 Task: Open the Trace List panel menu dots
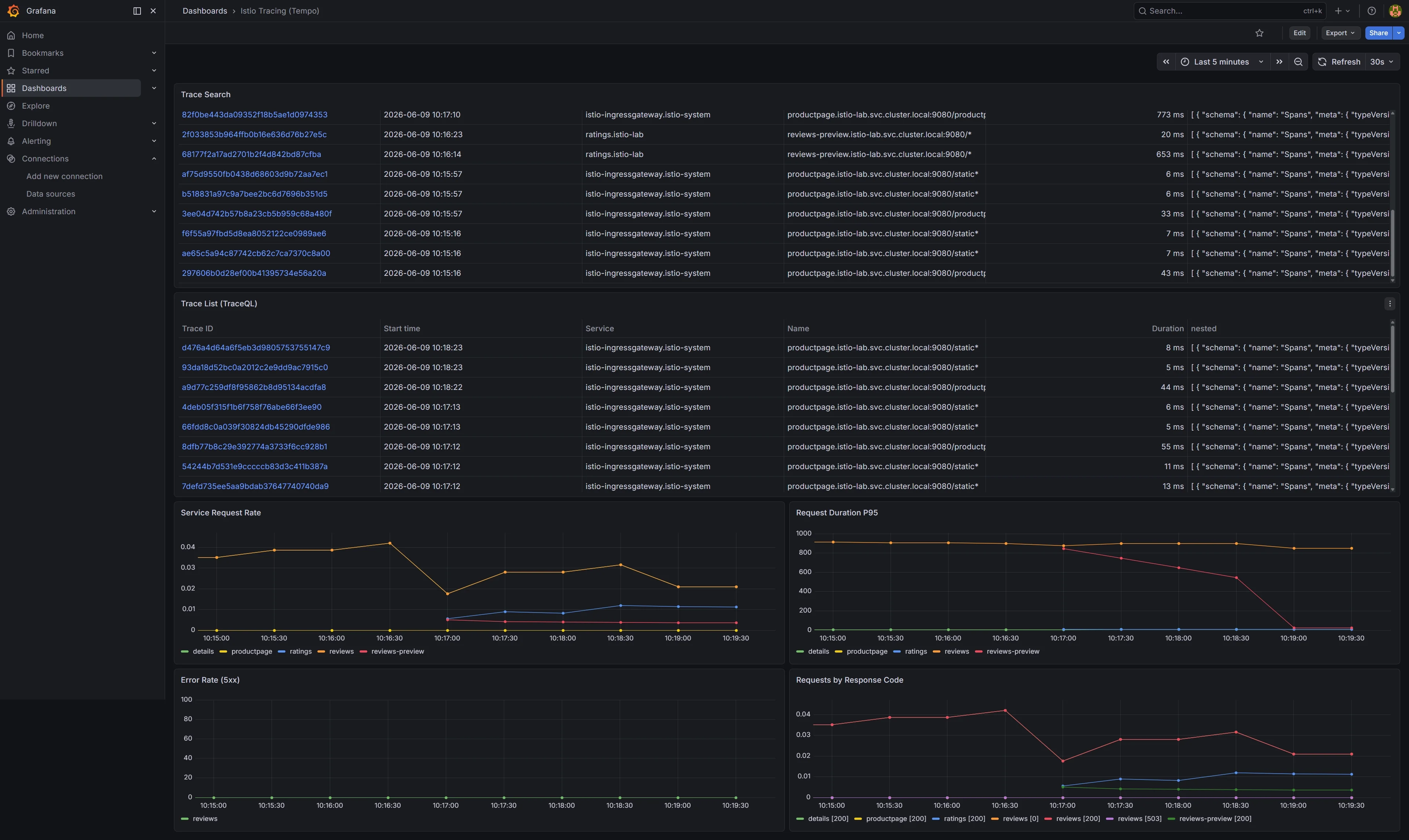(1390, 303)
